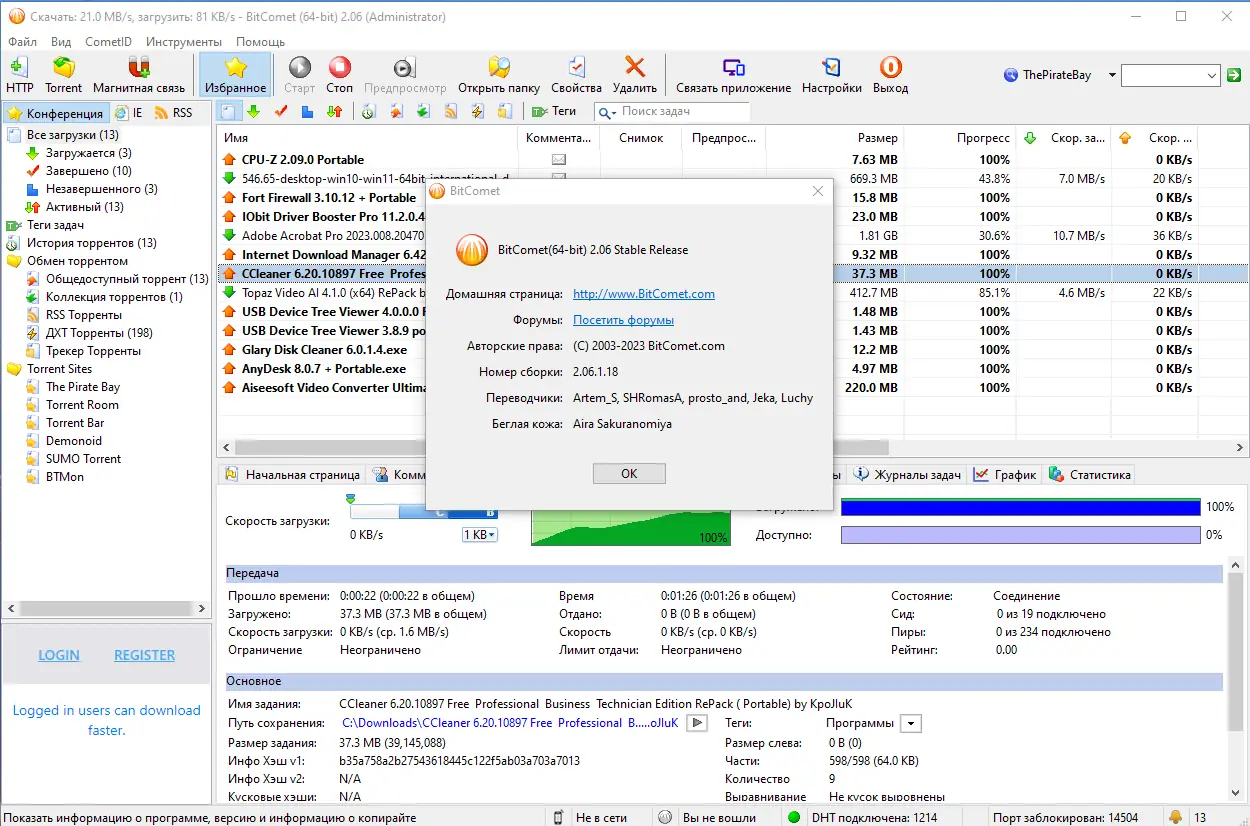This screenshot has height=826, width=1250.
Task: Click ThePirateBay search engine icon
Action: tap(1011, 75)
